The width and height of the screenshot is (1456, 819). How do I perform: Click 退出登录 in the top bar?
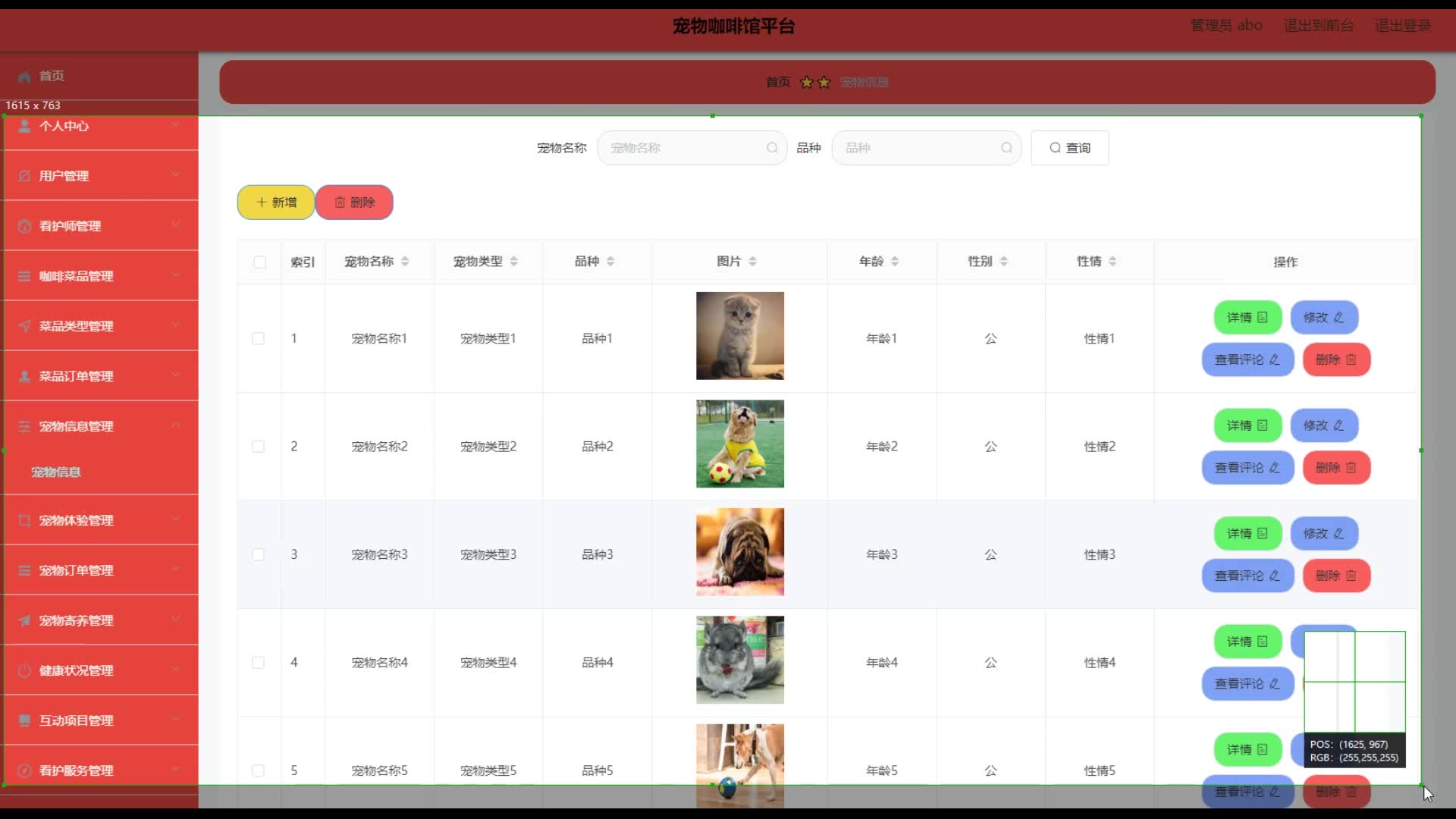click(1402, 26)
